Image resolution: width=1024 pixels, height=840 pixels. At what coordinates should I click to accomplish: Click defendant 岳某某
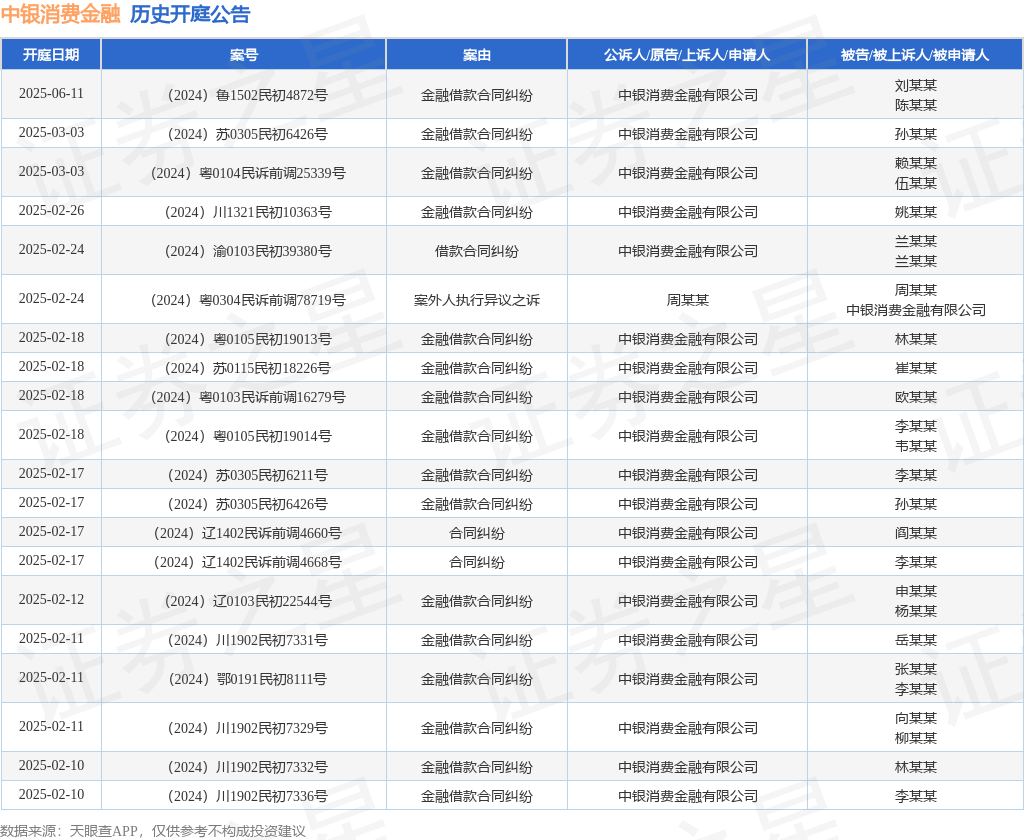(x=916, y=641)
